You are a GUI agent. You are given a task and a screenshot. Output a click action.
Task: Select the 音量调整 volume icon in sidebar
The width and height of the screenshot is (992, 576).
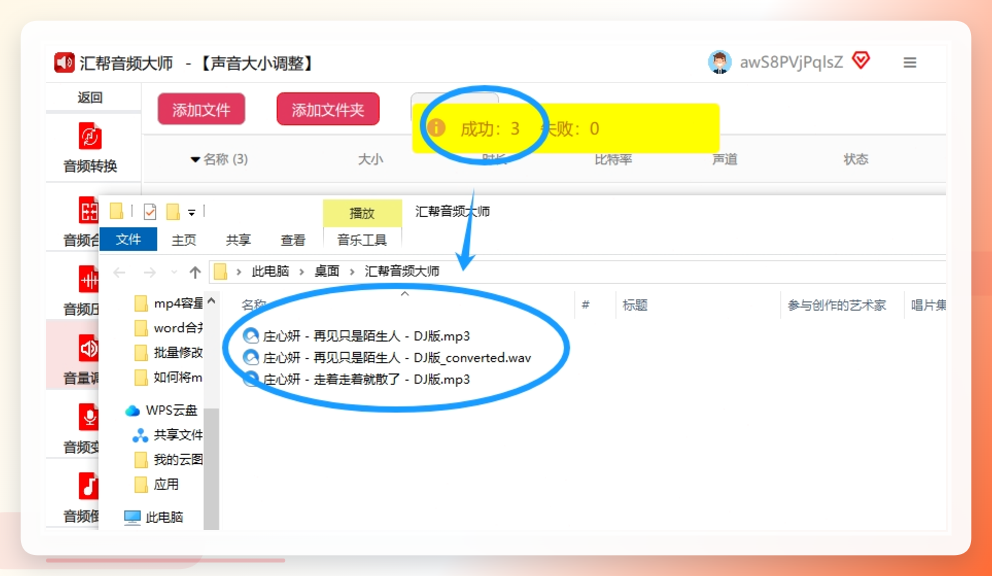click(x=87, y=347)
